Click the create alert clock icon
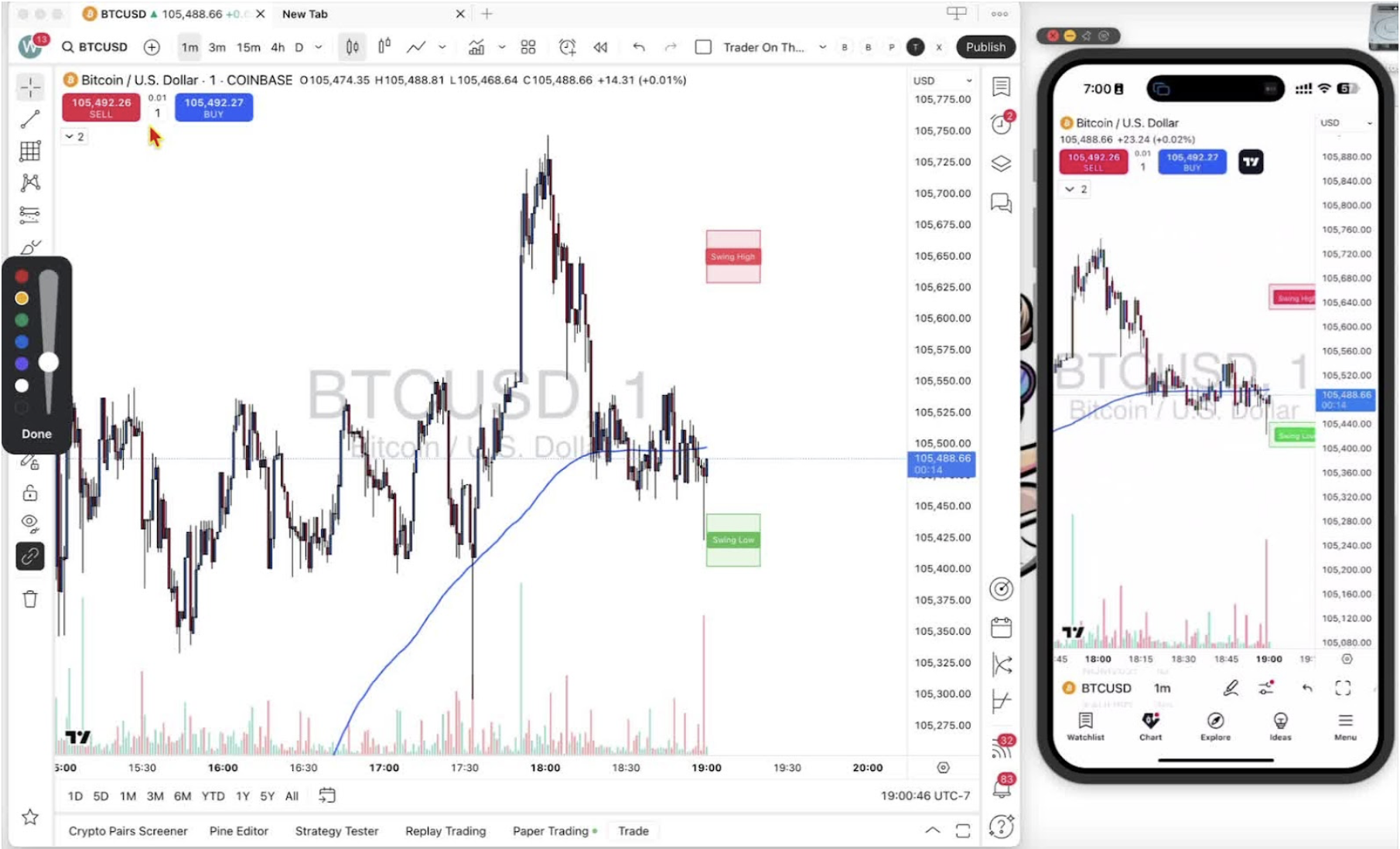This screenshot has height=849, width=1400. pos(567,47)
